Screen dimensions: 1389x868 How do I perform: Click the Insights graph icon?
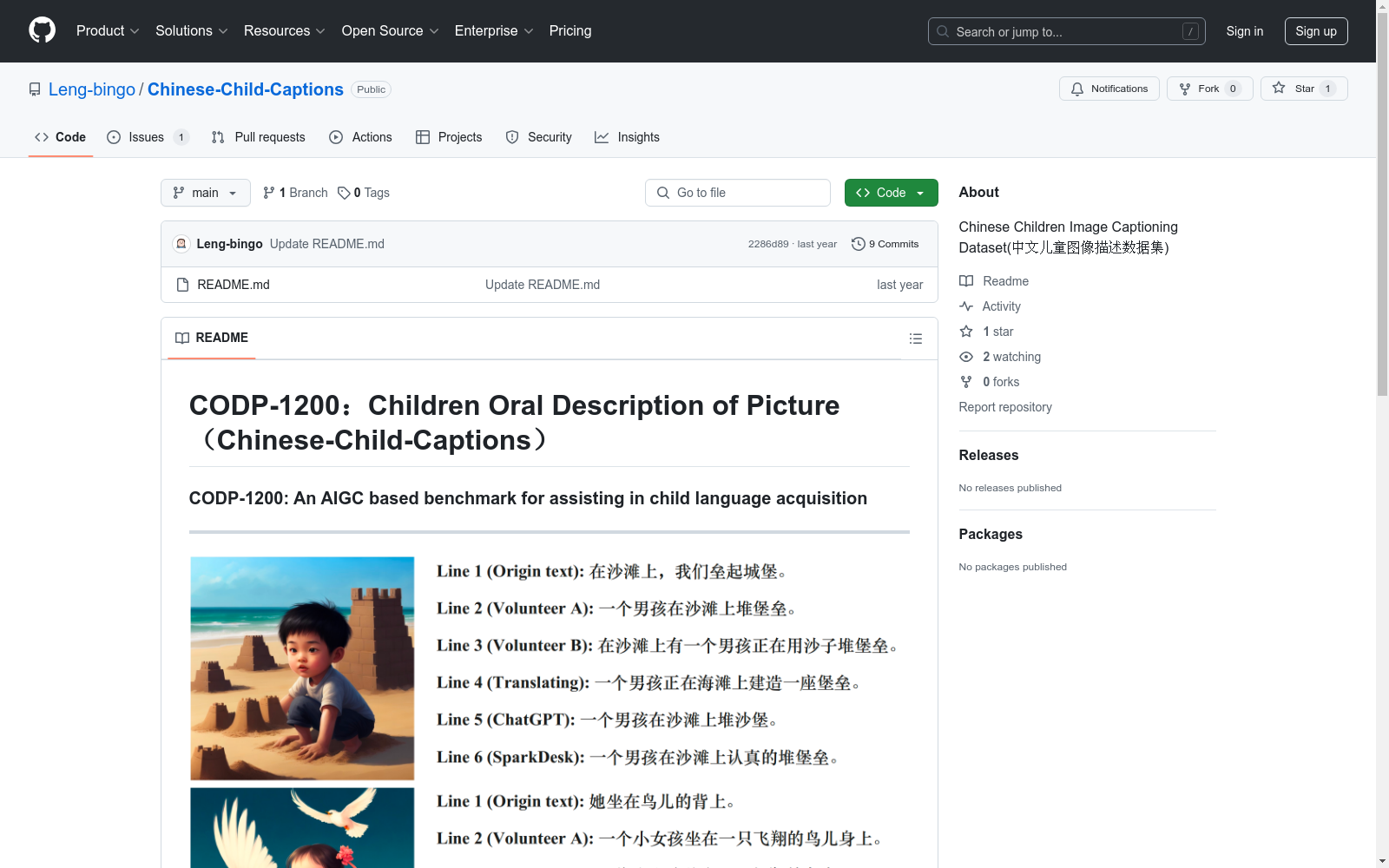[x=602, y=137]
